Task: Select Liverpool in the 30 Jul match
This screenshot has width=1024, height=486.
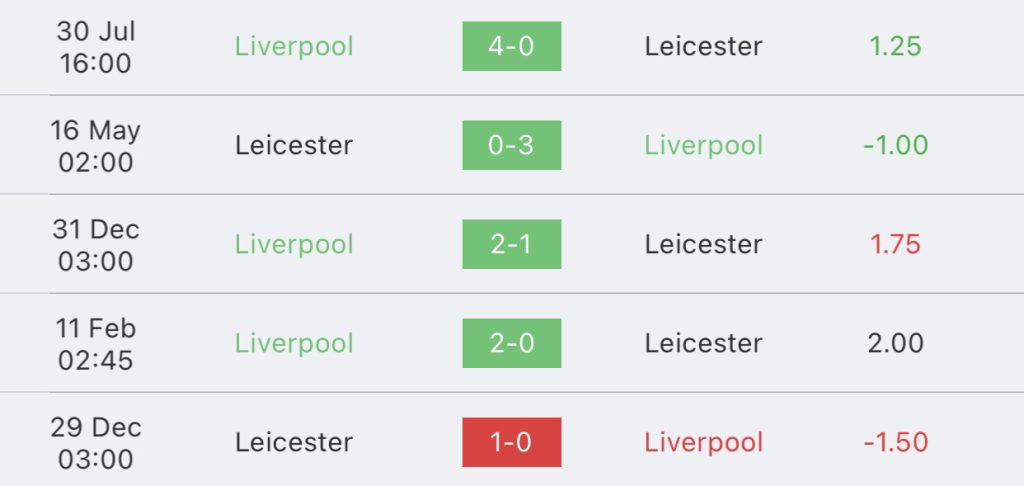Action: tap(294, 46)
